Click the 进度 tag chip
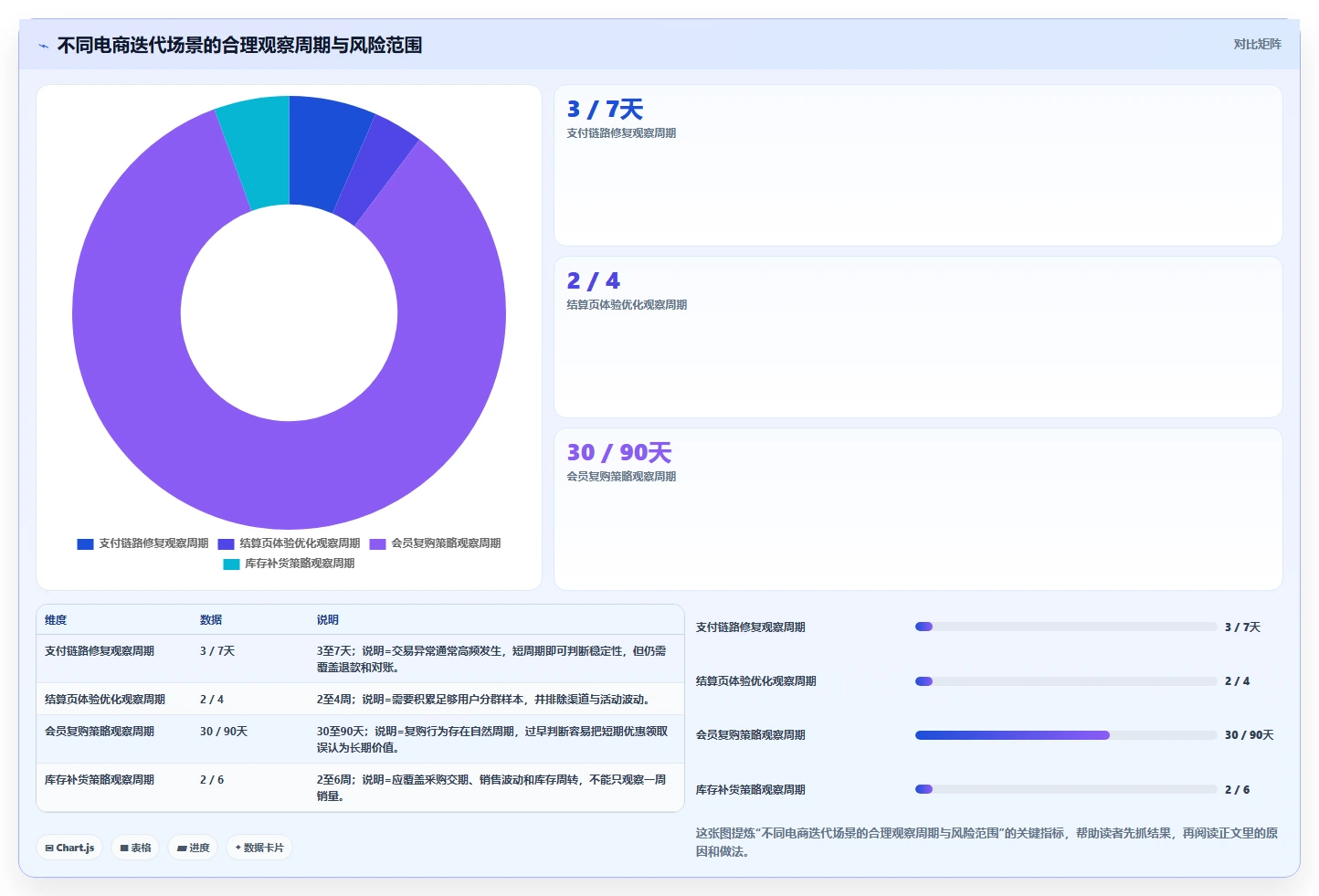Image resolution: width=1319 pixels, height=896 pixels. pos(193,848)
